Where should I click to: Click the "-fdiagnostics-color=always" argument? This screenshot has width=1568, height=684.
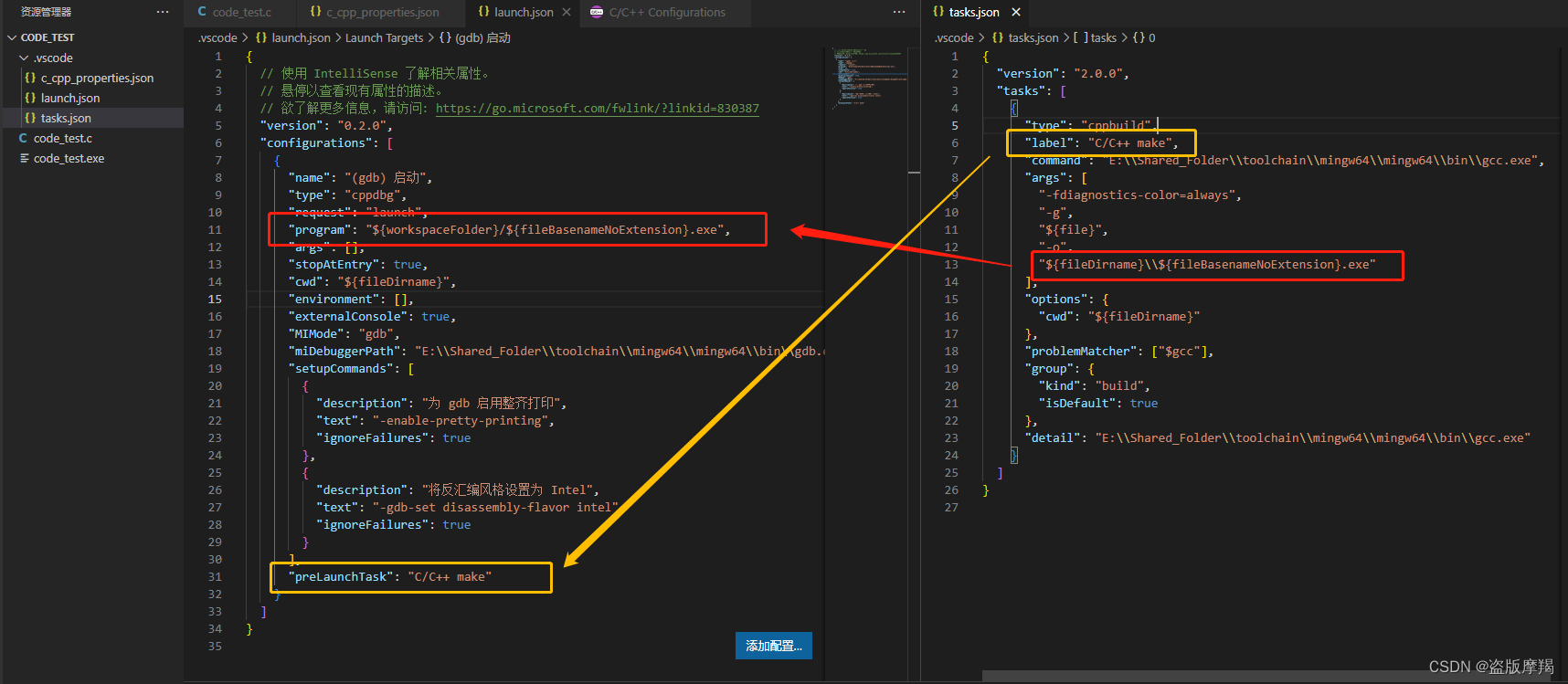click(1140, 195)
